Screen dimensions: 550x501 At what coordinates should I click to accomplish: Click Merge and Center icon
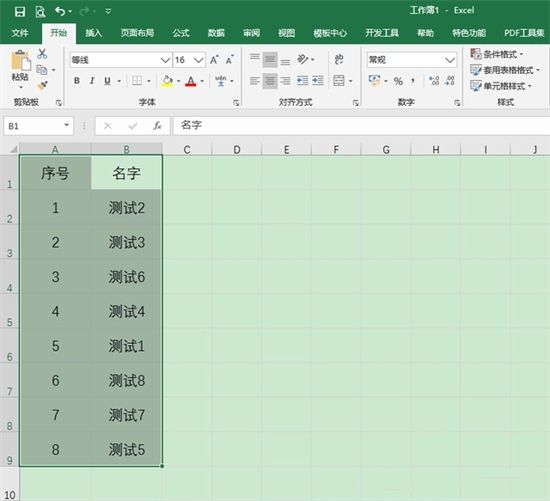coord(339,81)
